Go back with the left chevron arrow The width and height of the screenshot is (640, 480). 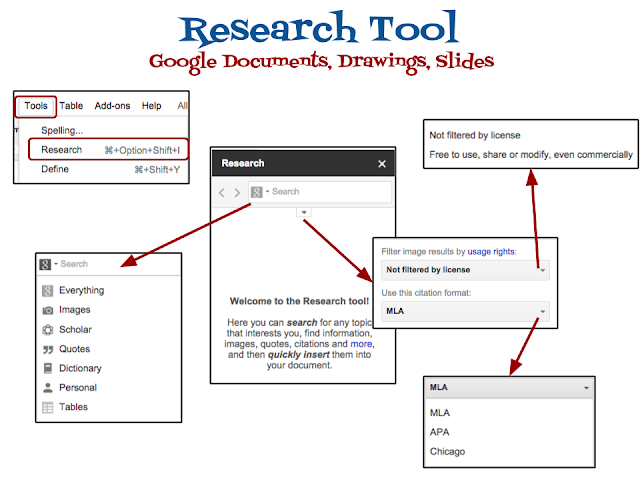222,192
